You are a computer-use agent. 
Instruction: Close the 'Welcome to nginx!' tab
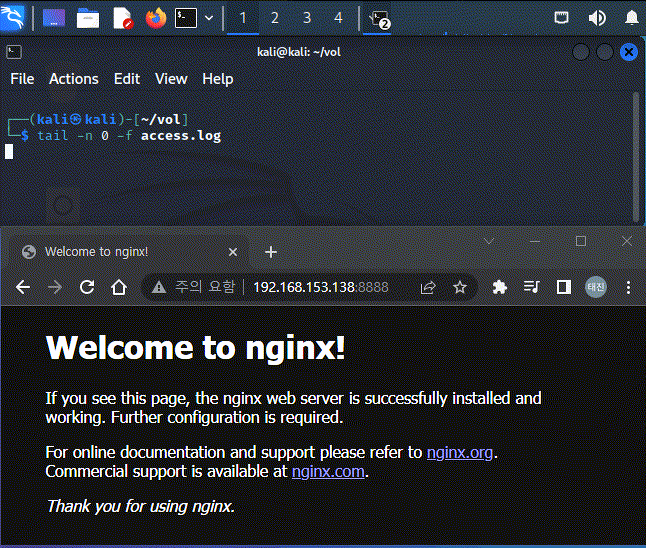(x=233, y=252)
